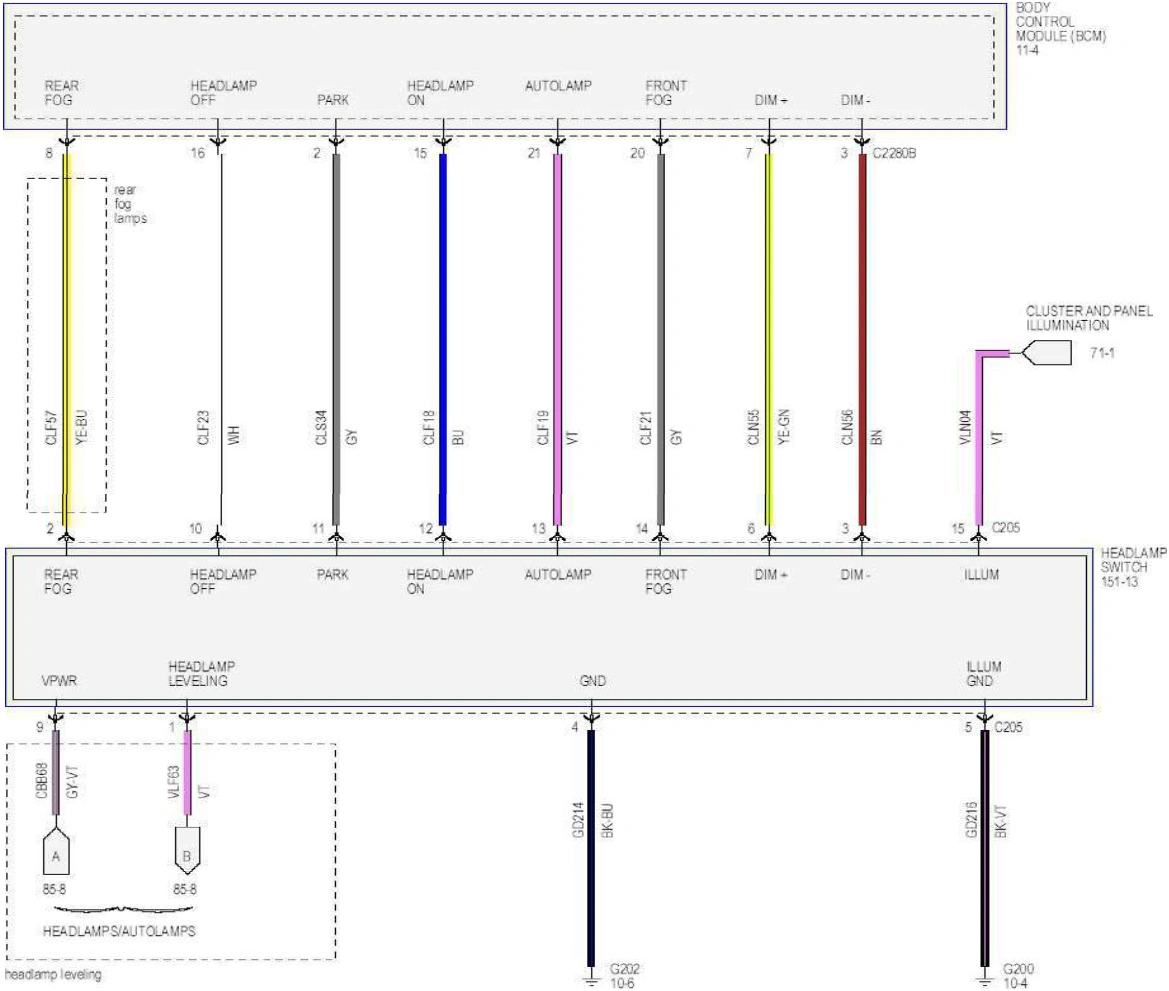Image resolution: width=1169 pixels, height=991 pixels.
Task: Click the CLF23 circuit label
Action: click(204, 427)
